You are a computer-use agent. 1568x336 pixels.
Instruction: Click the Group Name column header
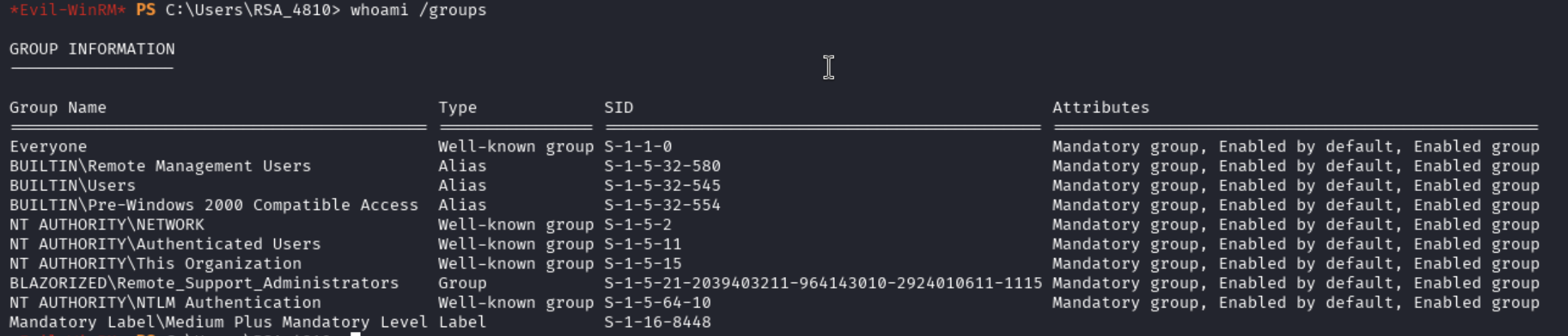point(58,107)
